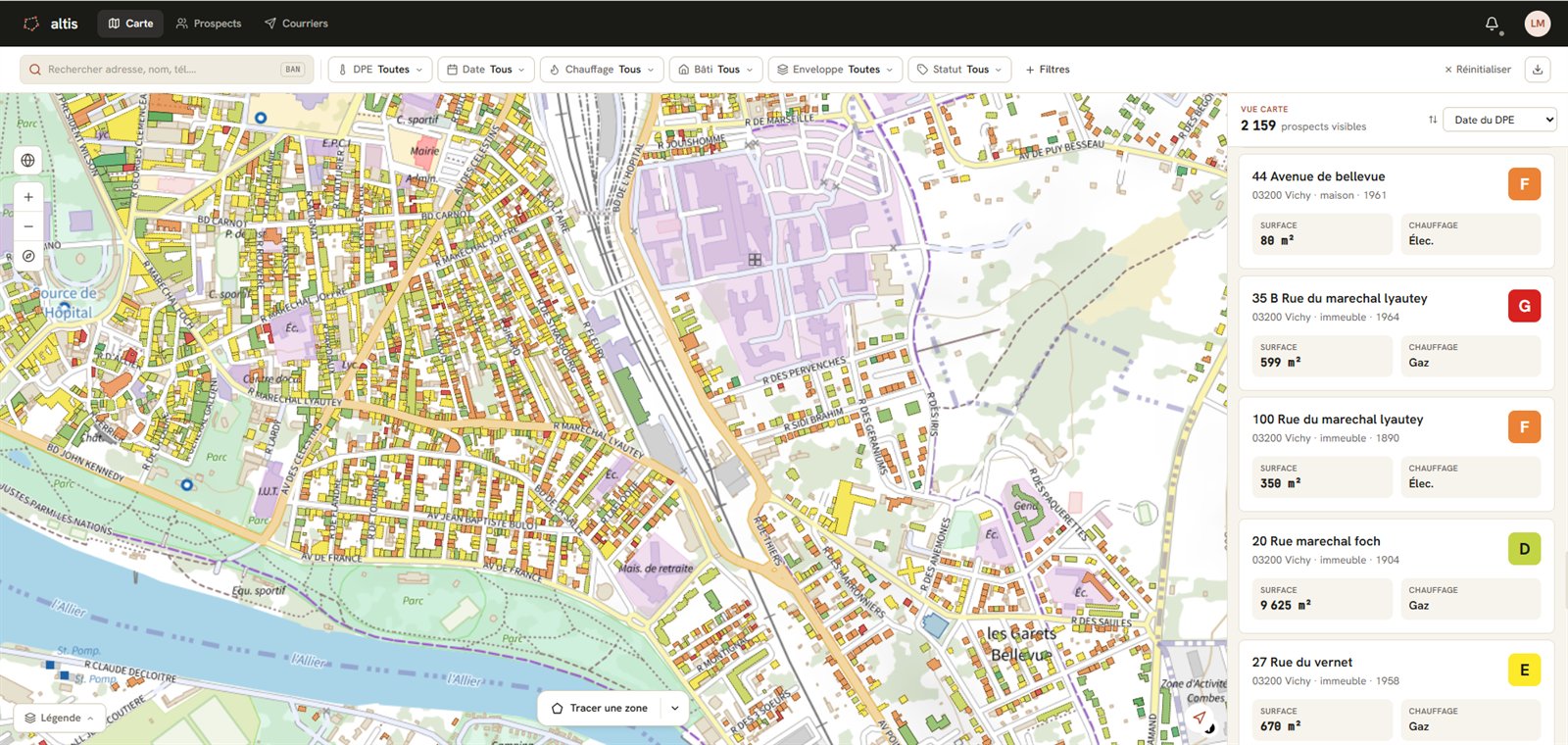The width and height of the screenshot is (1568, 745).
Task: Click the grid building marker on map
Action: point(755,260)
